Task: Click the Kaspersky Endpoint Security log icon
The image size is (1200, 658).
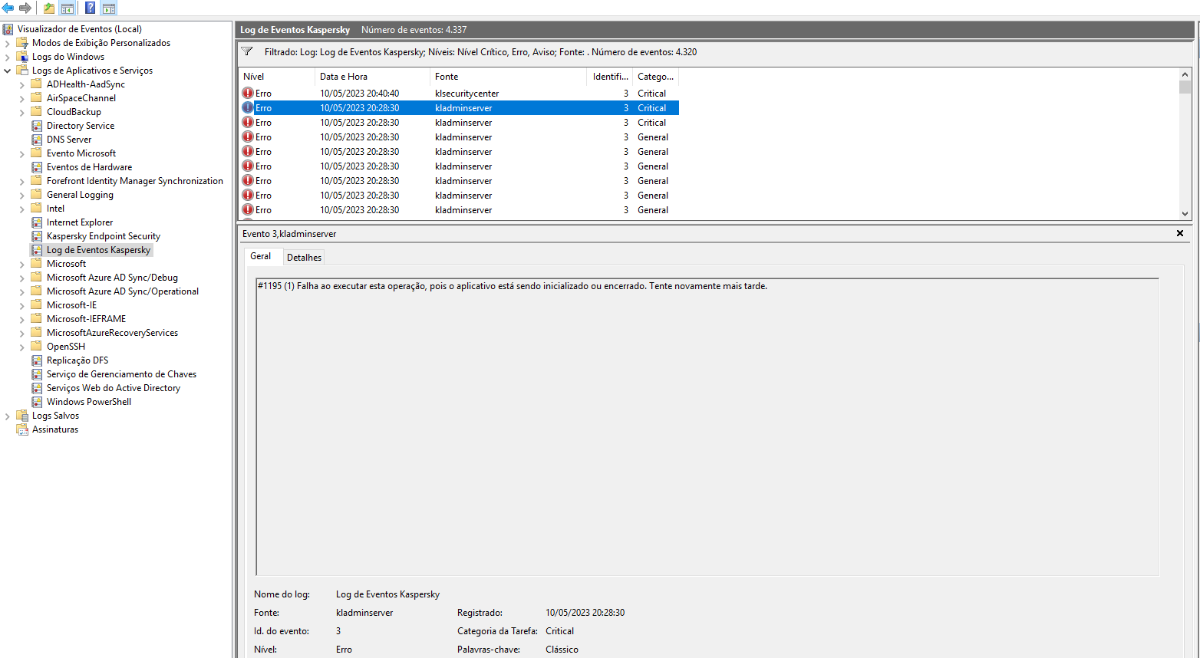Action: [x=37, y=236]
